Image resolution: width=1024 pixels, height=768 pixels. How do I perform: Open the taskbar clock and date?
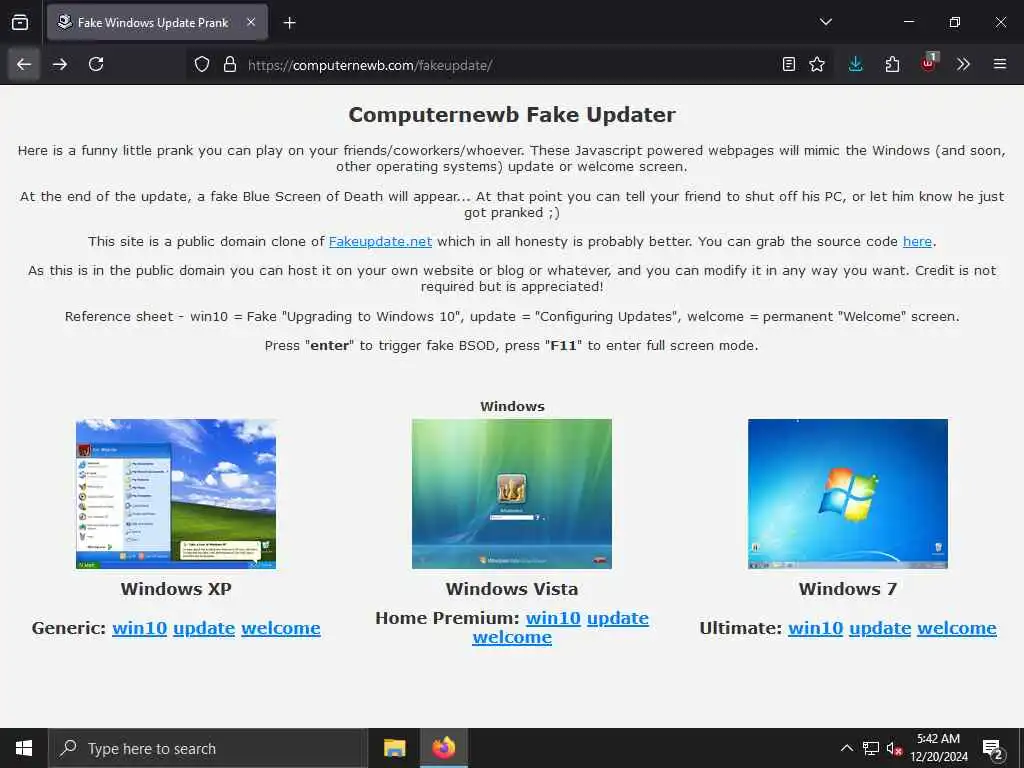pos(938,748)
